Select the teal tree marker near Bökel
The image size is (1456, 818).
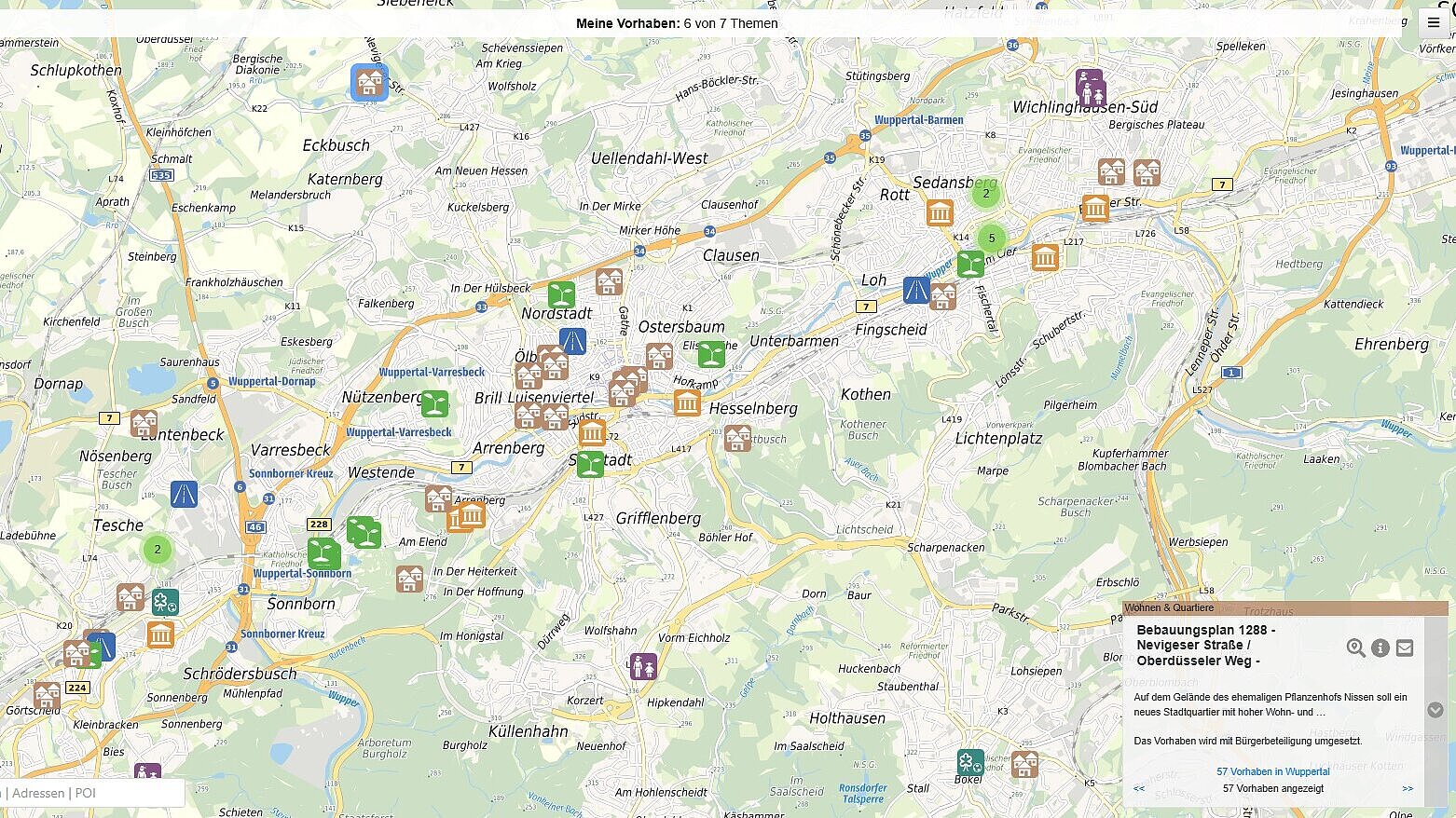coord(970,762)
